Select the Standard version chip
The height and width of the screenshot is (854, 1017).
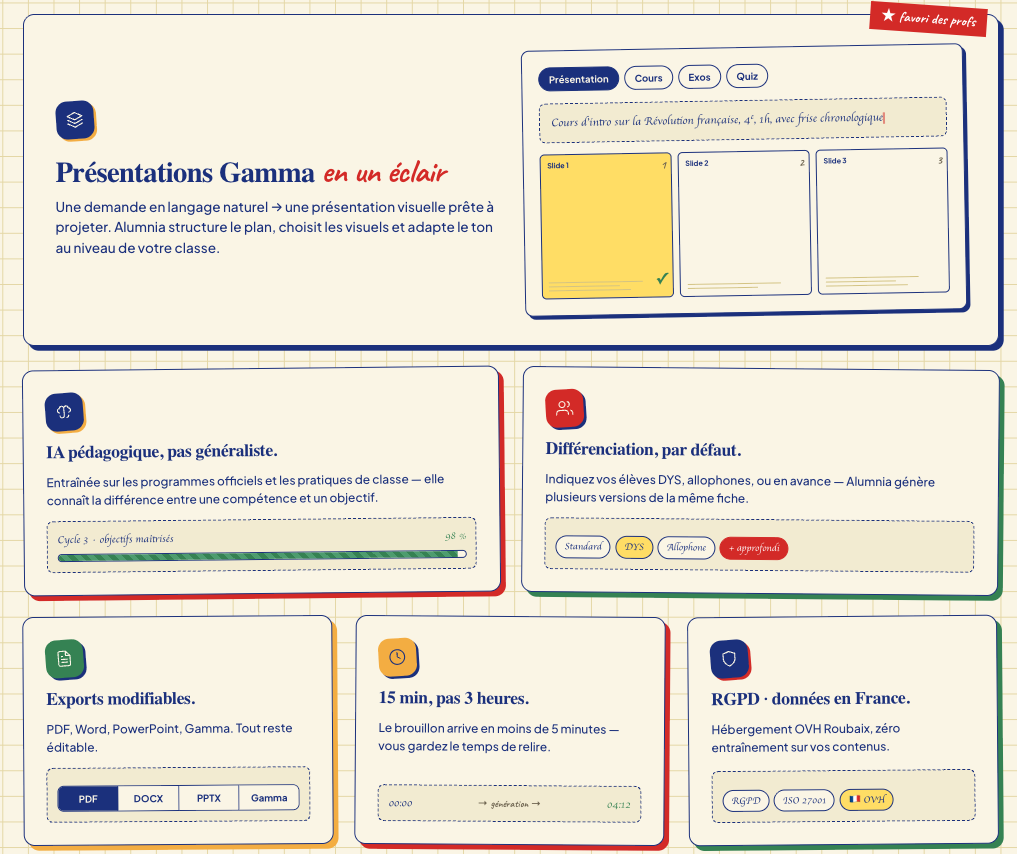(x=583, y=547)
